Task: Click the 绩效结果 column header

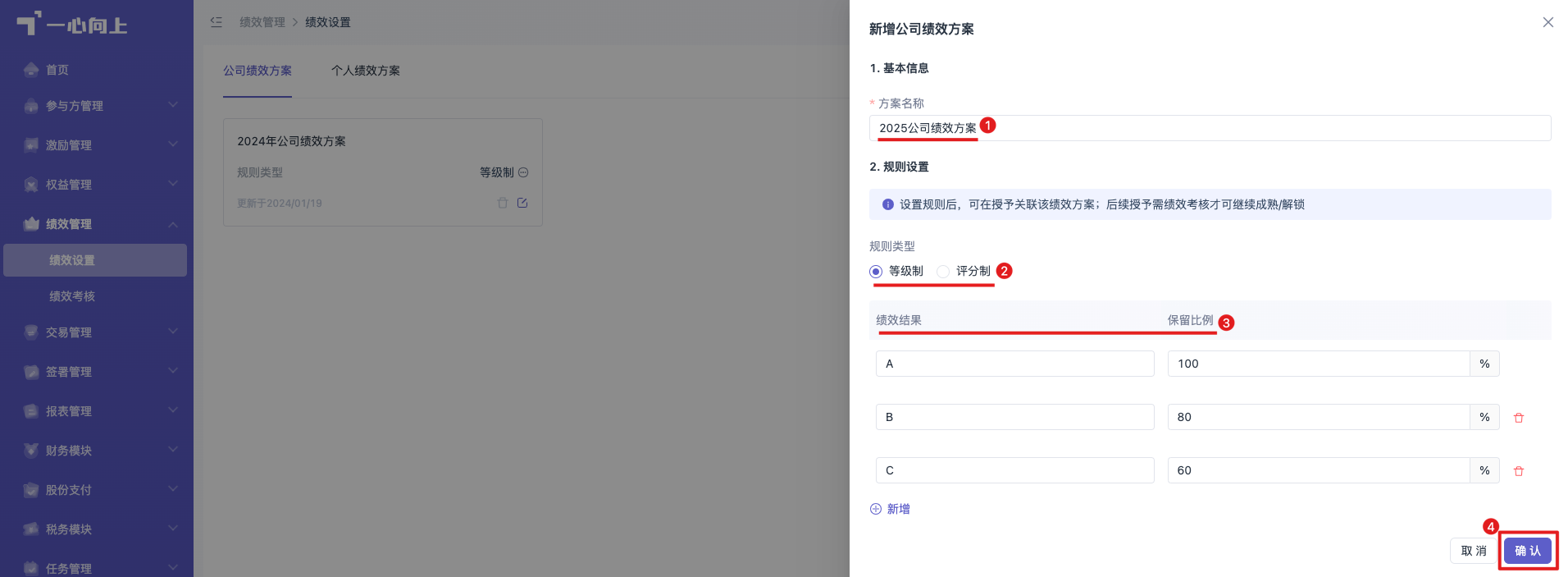Action: 899,320
